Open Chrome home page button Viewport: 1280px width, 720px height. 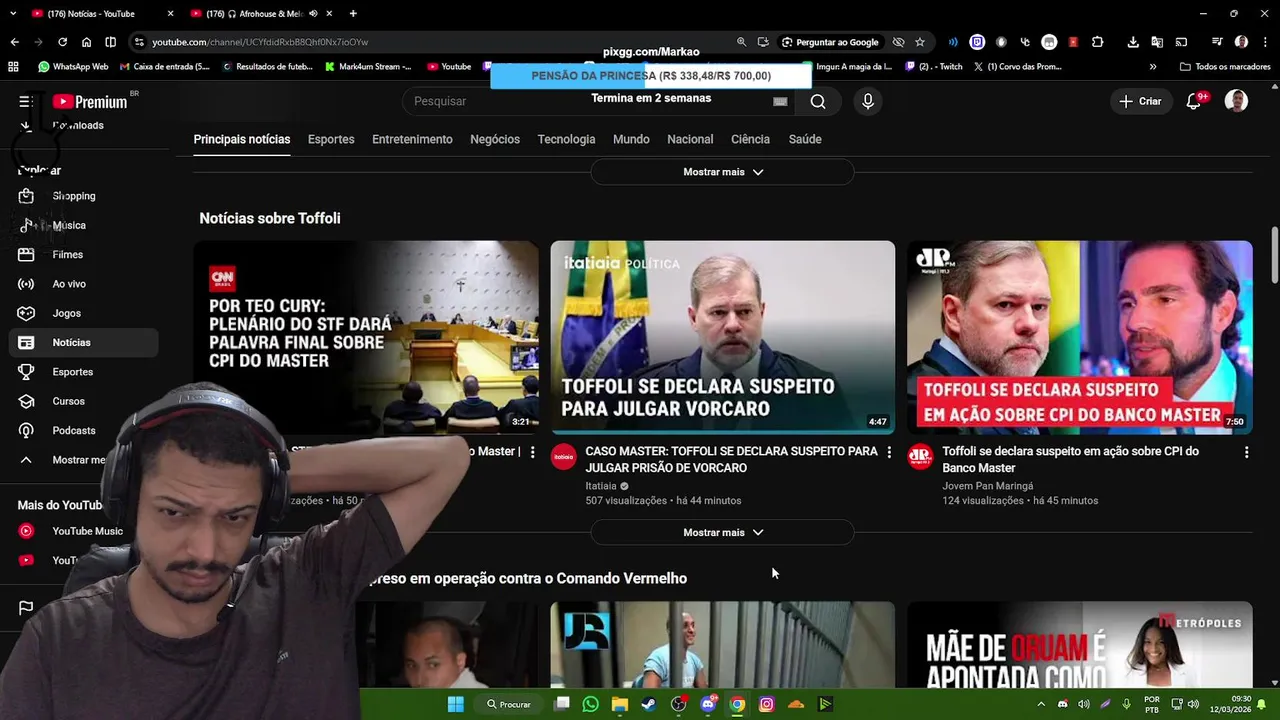point(86,42)
